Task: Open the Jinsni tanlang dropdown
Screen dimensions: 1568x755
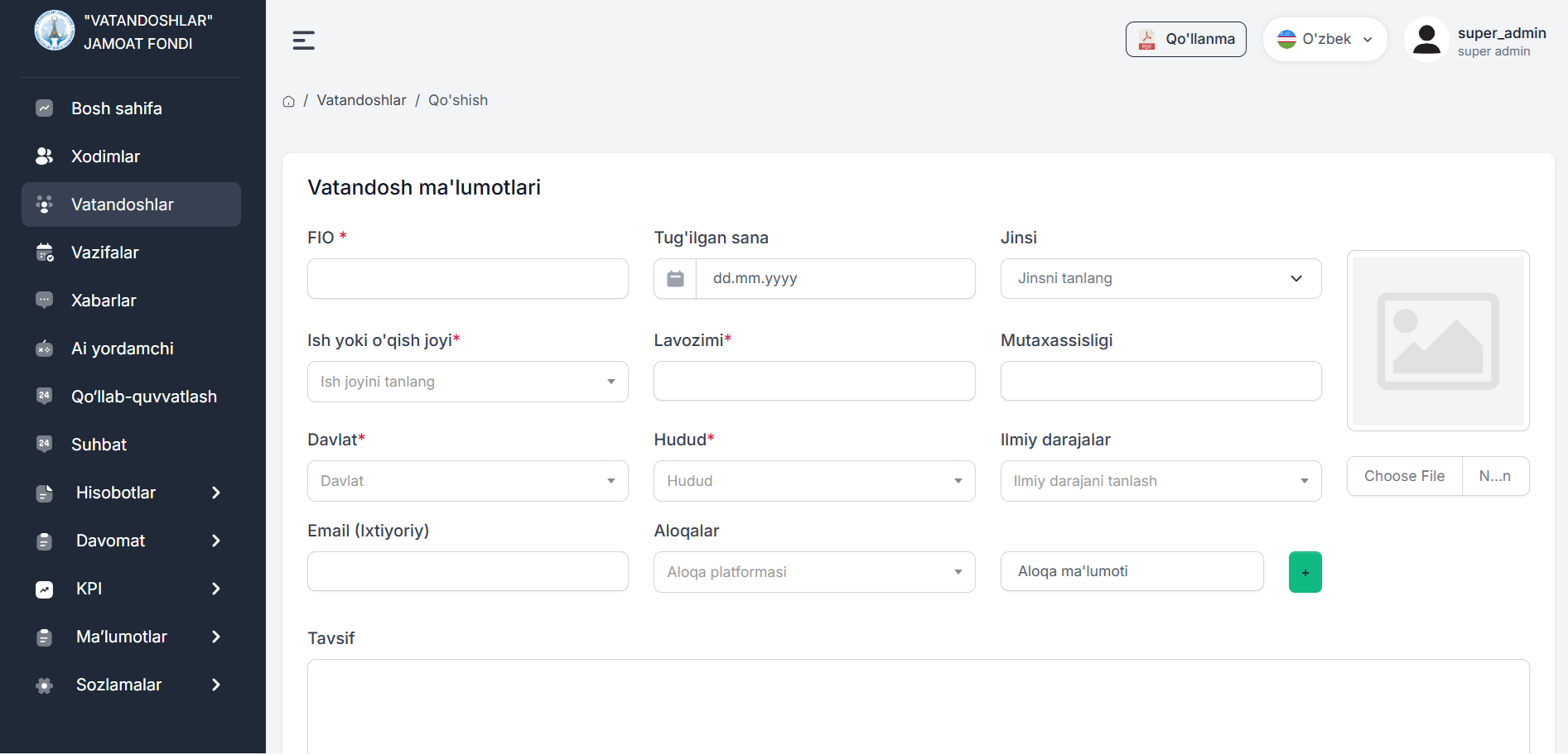Action: [x=1160, y=279]
